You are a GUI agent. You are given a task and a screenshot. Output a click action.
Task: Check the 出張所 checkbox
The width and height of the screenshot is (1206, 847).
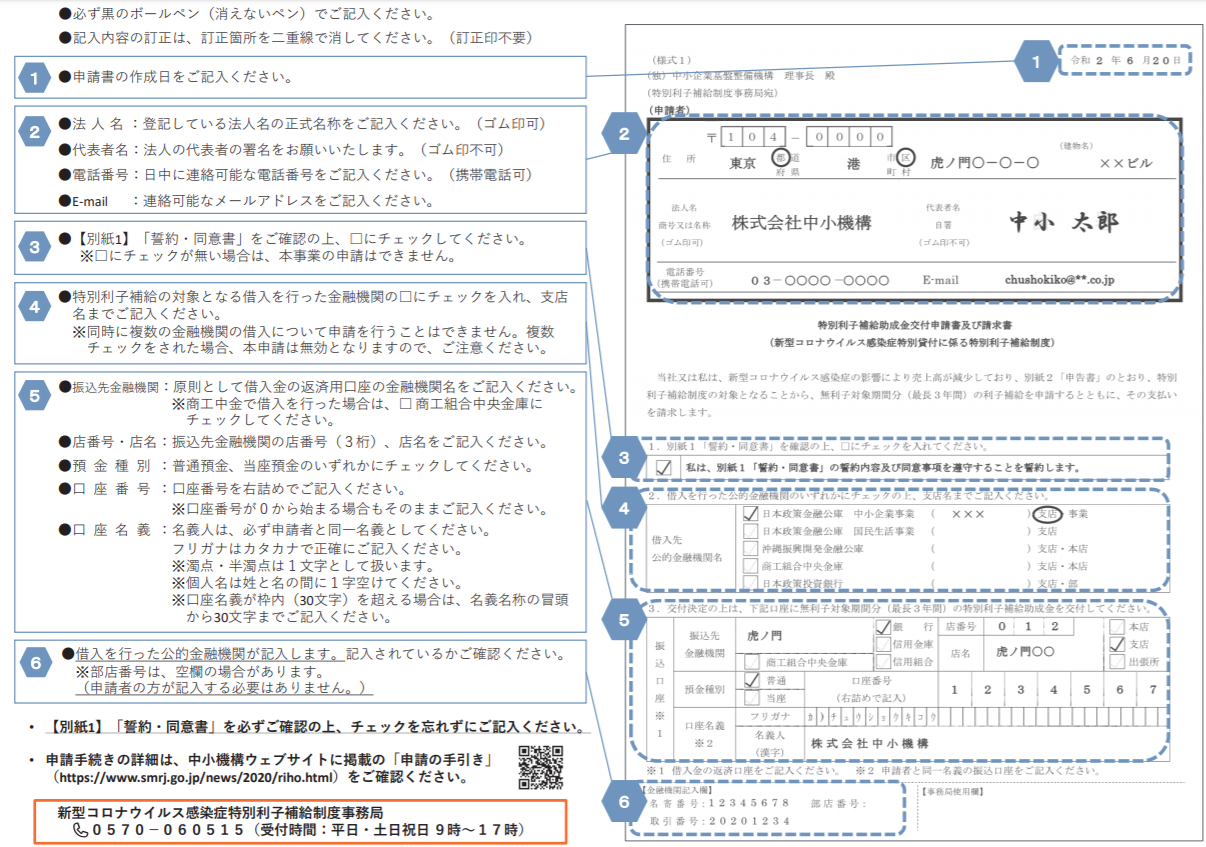1117,661
